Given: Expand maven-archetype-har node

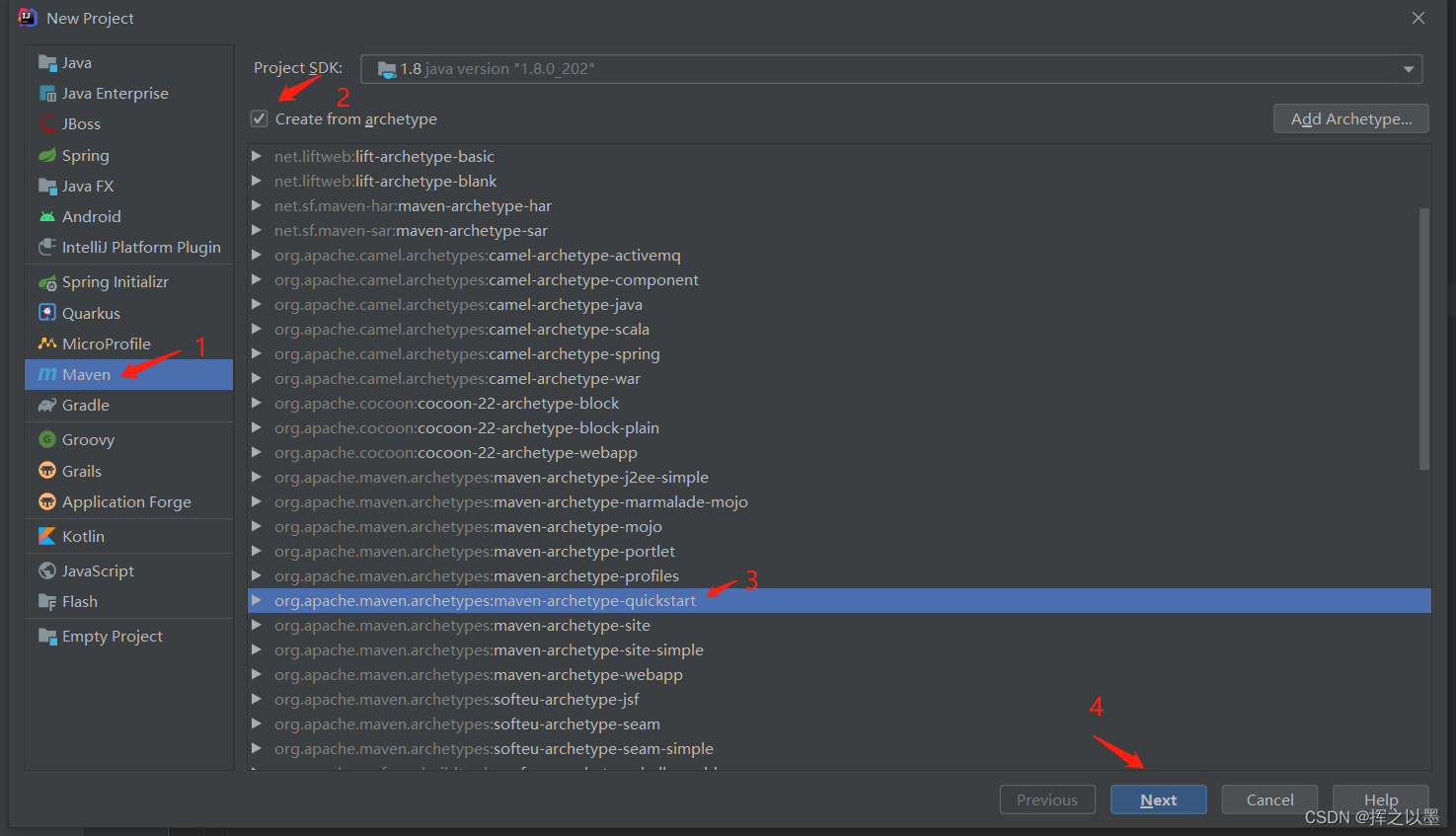Looking at the screenshot, I should [257, 205].
